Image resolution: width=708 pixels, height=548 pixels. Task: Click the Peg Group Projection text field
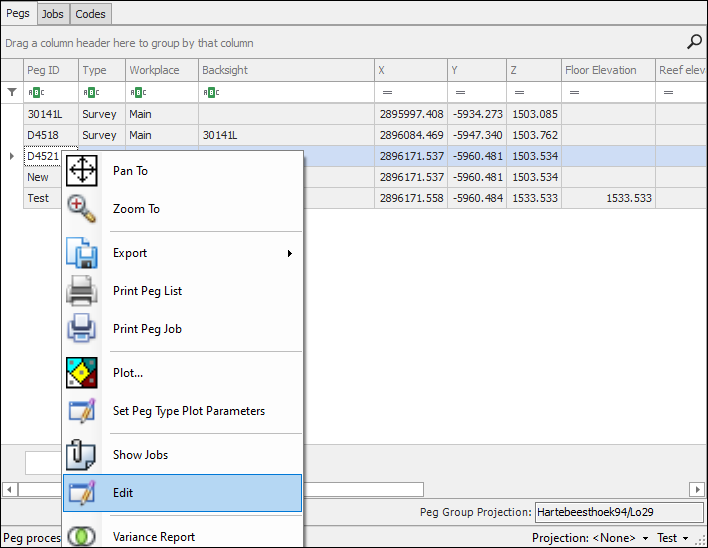tap(618, 512)
